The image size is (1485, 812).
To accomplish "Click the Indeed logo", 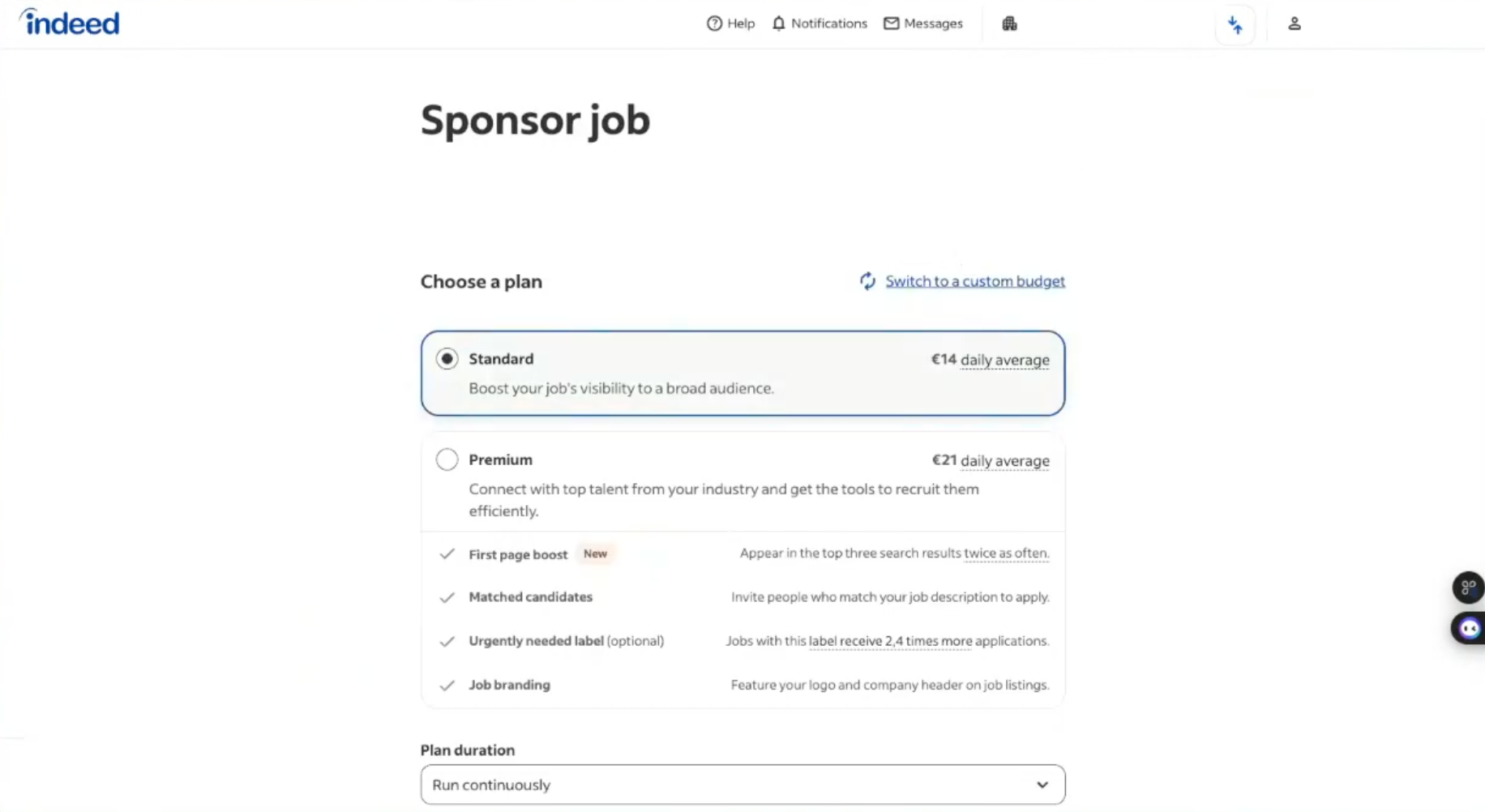I will [x=70, y=23].
